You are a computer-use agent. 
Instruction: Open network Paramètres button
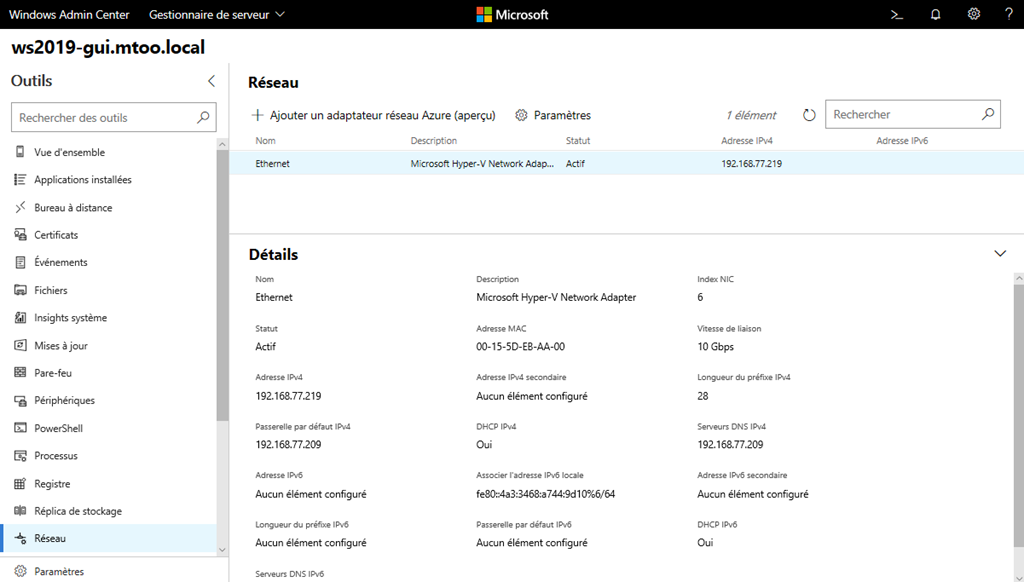pos(553,115)
